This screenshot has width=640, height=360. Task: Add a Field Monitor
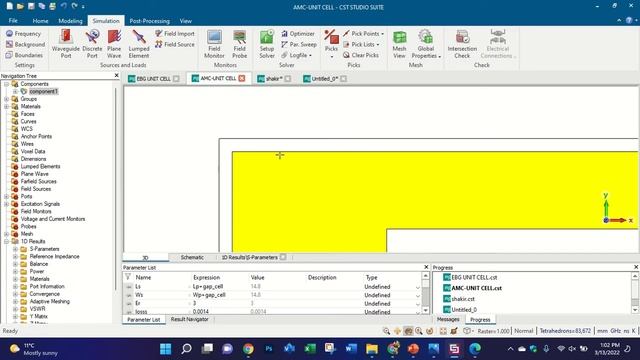click(214, 44)
